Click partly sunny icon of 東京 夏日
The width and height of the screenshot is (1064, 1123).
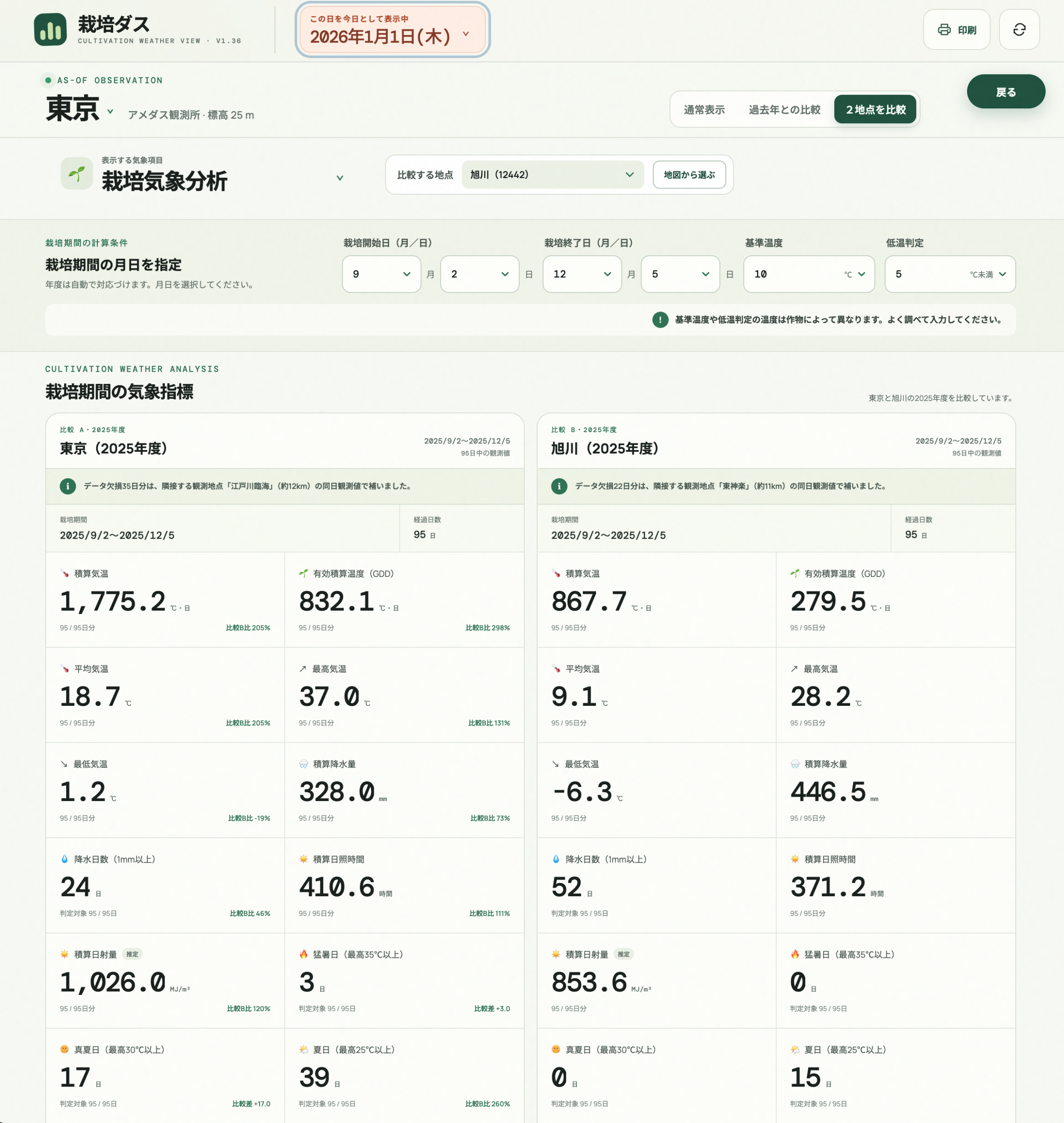point(303,1050)
